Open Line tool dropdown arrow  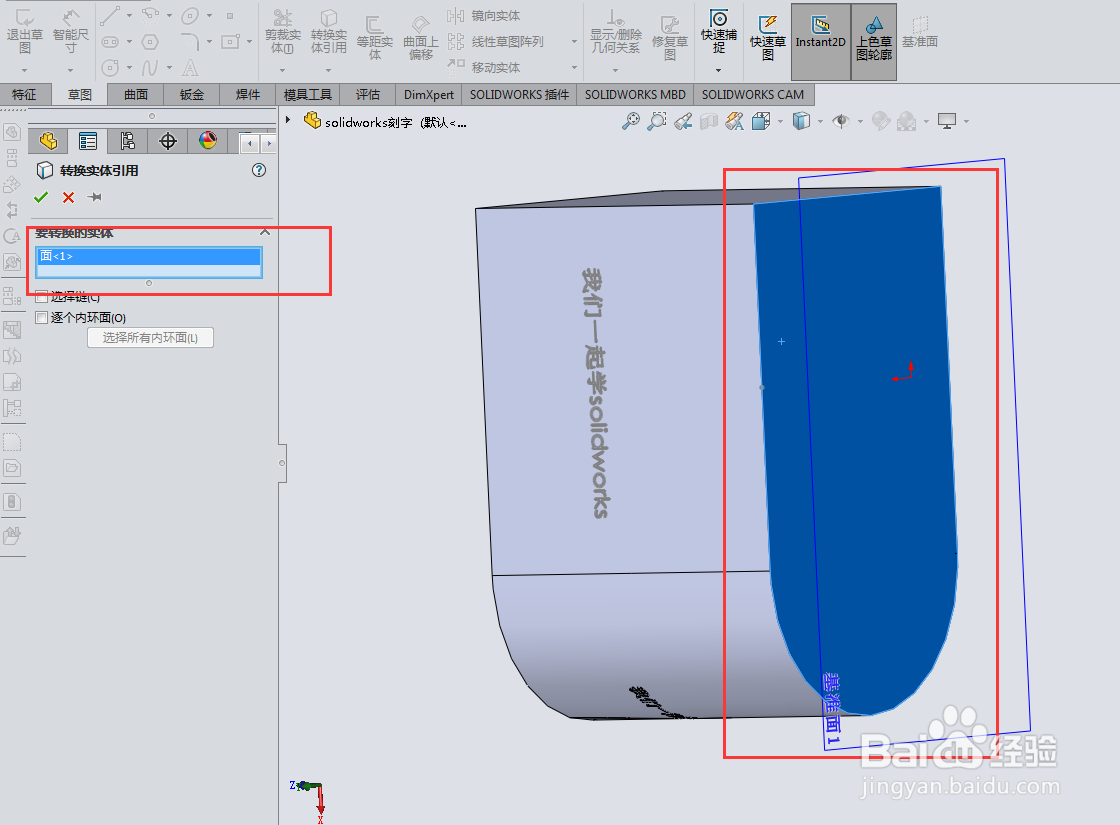click(129, 15)
